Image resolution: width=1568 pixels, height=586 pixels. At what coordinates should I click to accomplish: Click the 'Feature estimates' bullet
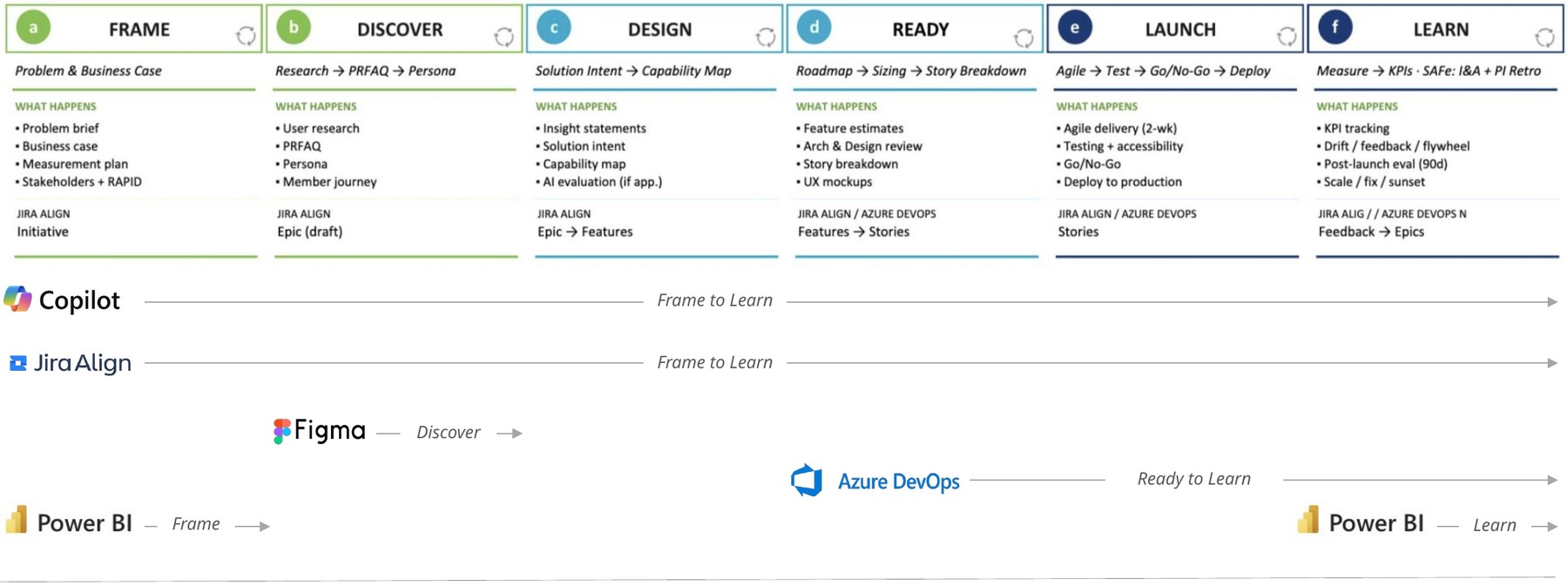pos(849,128)
